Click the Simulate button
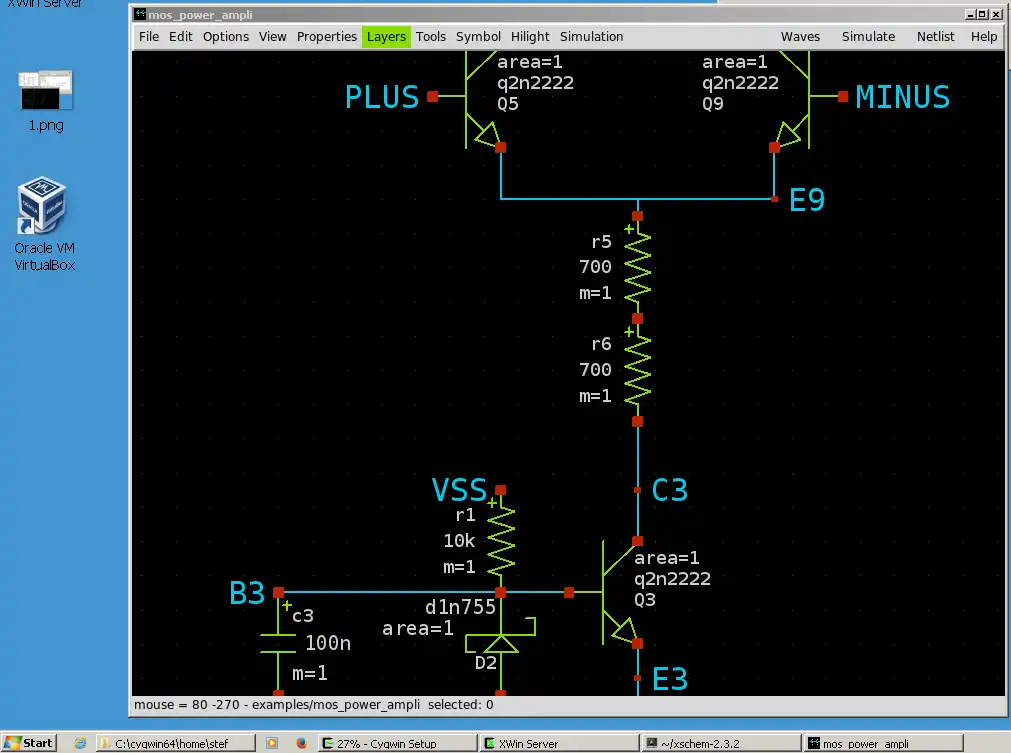The height and width of the screenshot is (753, 1011). 868,36
